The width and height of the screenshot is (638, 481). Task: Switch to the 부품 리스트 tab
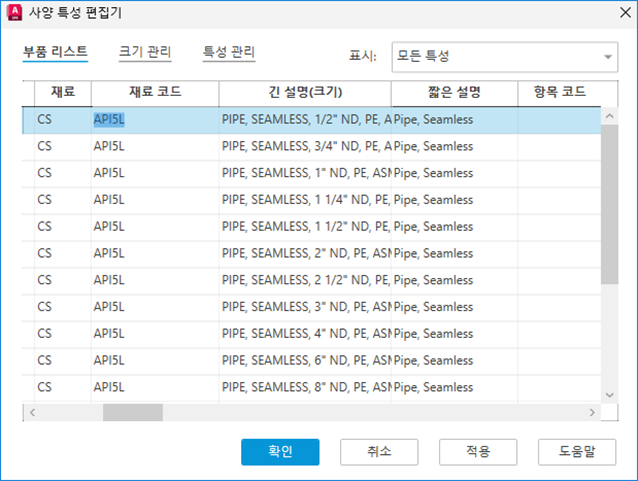tap(55, 52)
